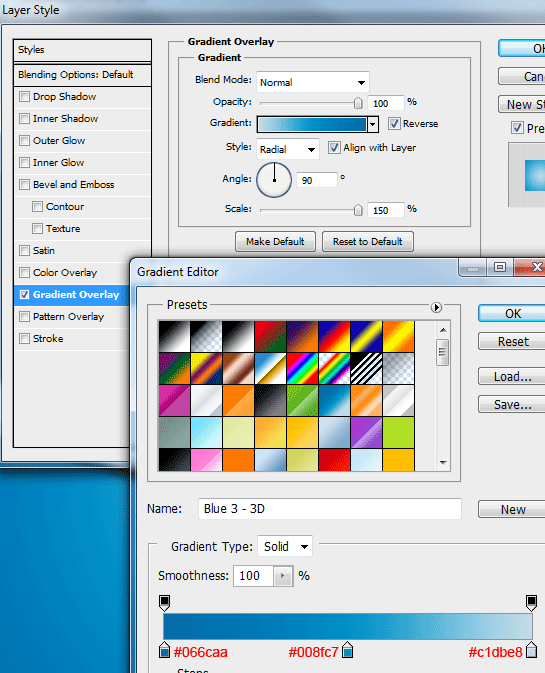Choose the black and white striped preset
This screenshot has height=673, width=545.
[x=366, y=368]
